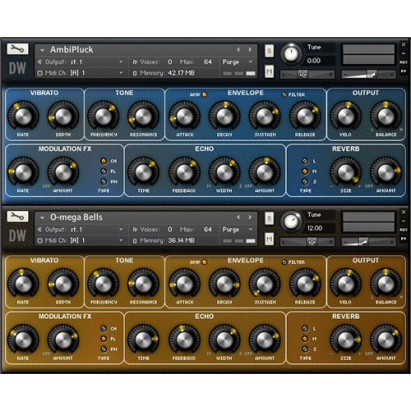Solo the AmbiPluck instrument
Screen dimensions: 411x411
point(269,51)
